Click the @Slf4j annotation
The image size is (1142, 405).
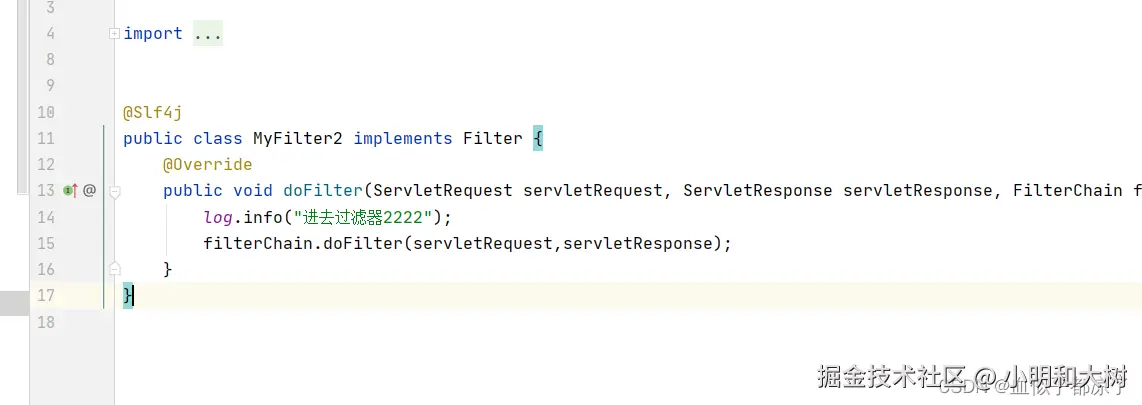coord(152,112)
